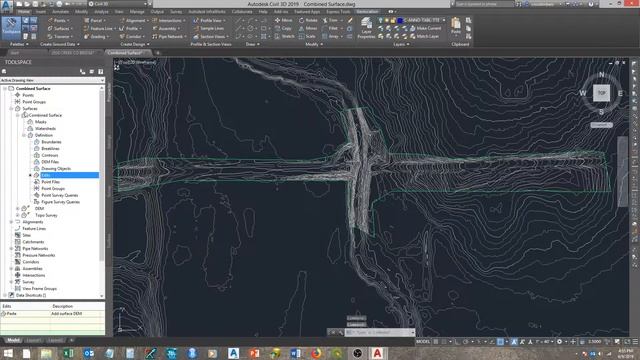Open the status bar customization menu icon
640x360 pixels.
coord(635,342)
